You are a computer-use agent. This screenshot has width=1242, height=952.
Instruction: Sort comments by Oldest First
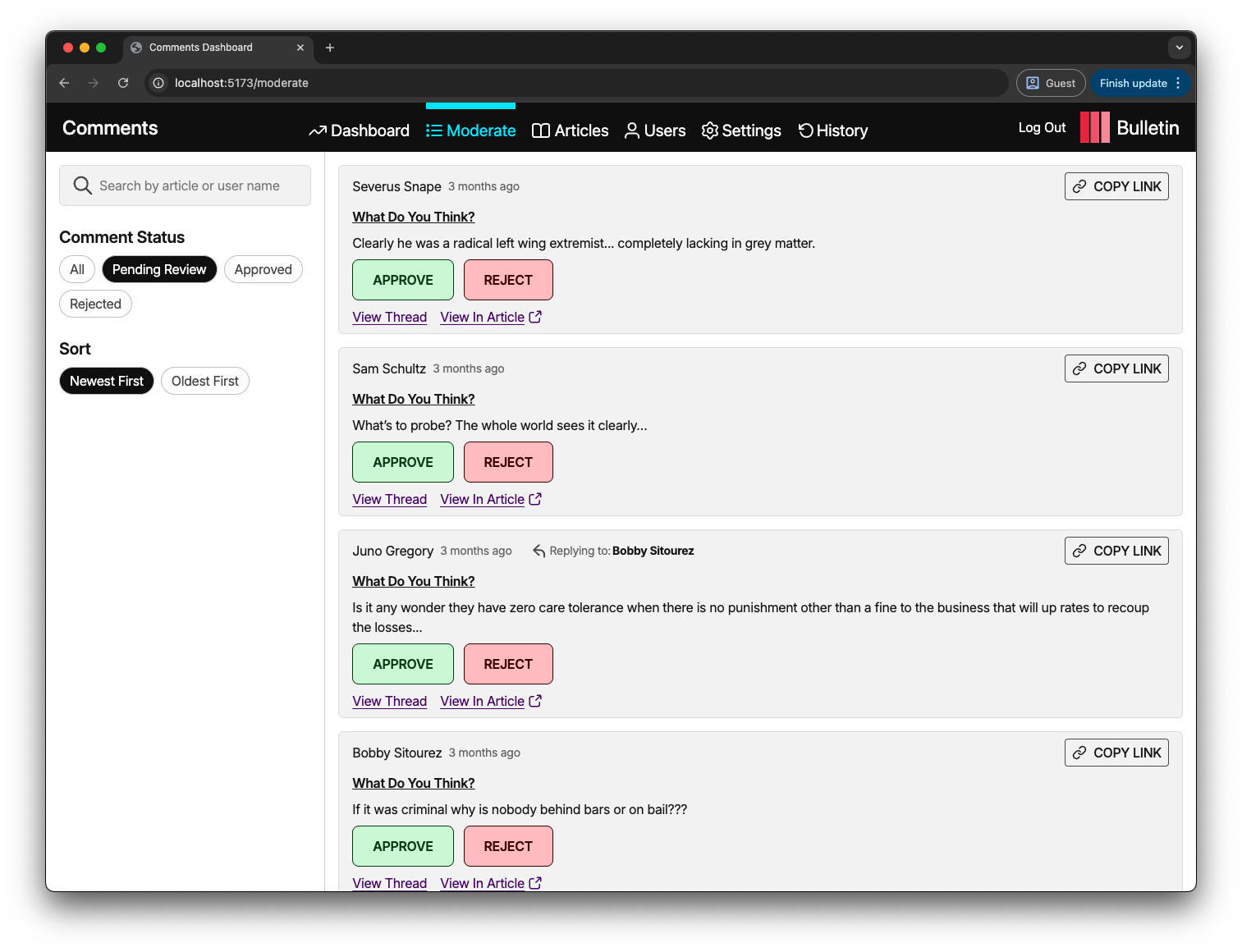tap(204, 381)
